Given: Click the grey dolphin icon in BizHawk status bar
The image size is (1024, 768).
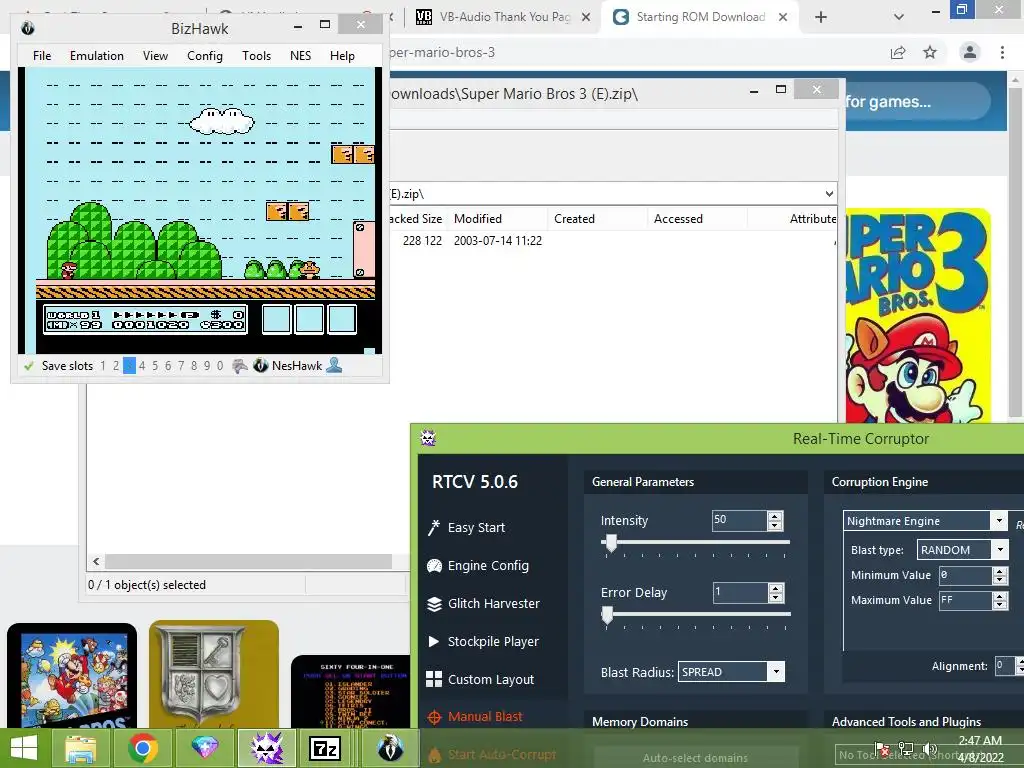Looking at the screenshot, I should 240,366.
